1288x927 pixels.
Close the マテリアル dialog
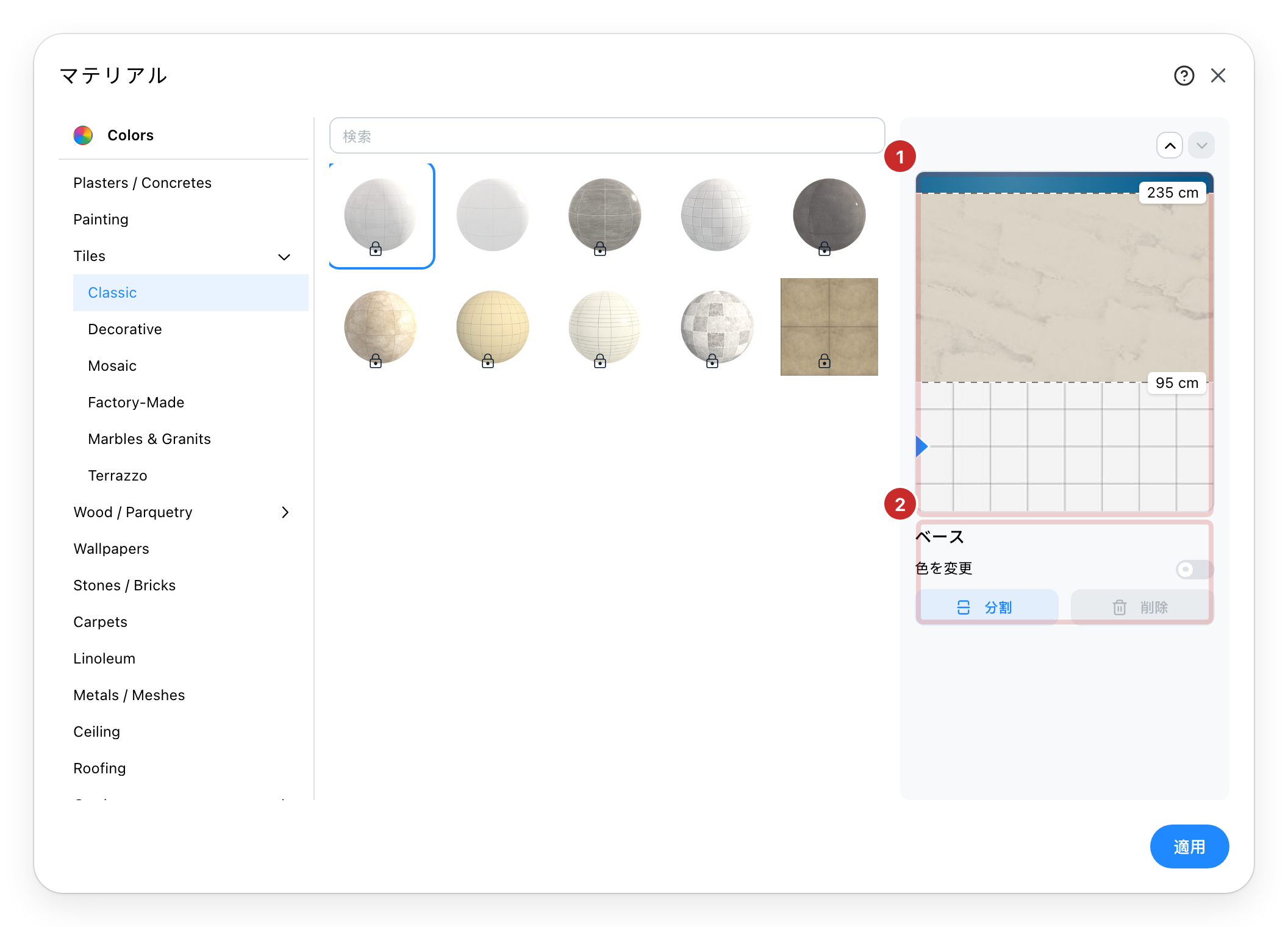click(x=1218, y=76)
